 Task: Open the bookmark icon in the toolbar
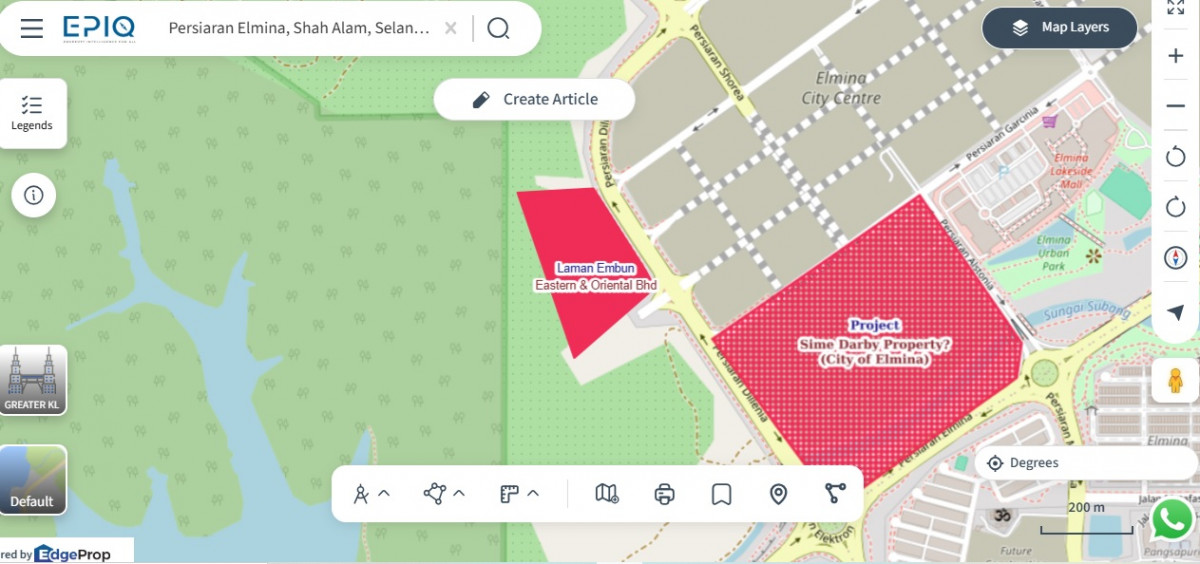point(722,493)
